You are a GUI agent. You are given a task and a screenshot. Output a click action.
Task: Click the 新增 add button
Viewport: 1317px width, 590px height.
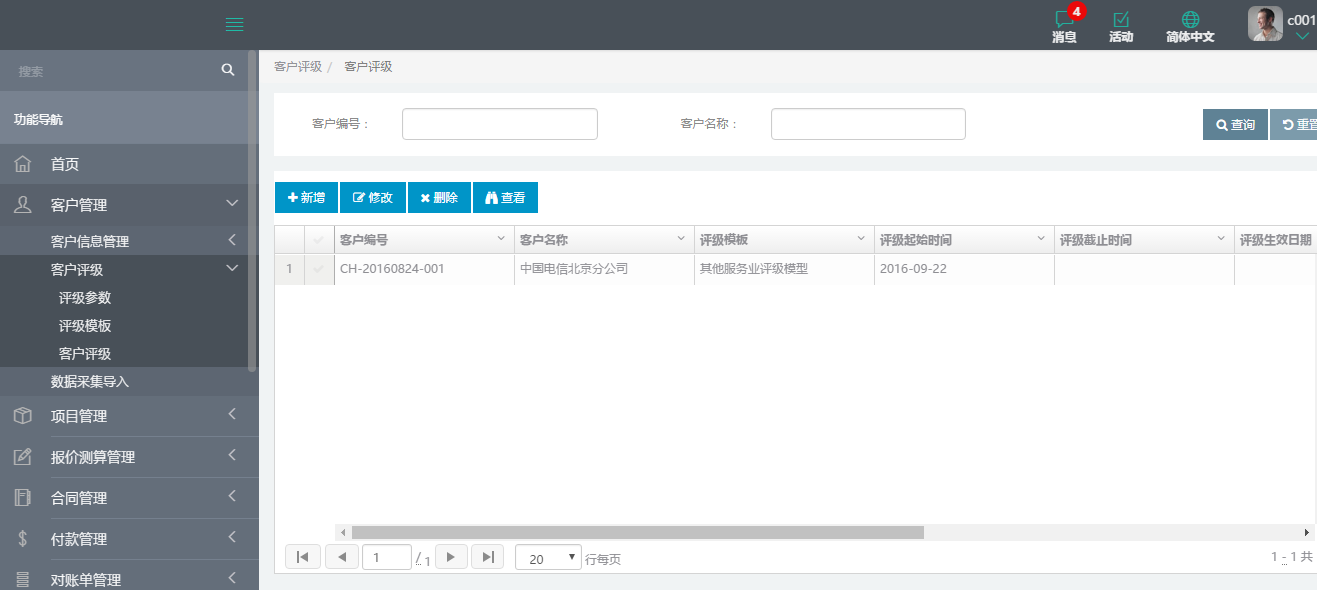(x=306, y=198)
